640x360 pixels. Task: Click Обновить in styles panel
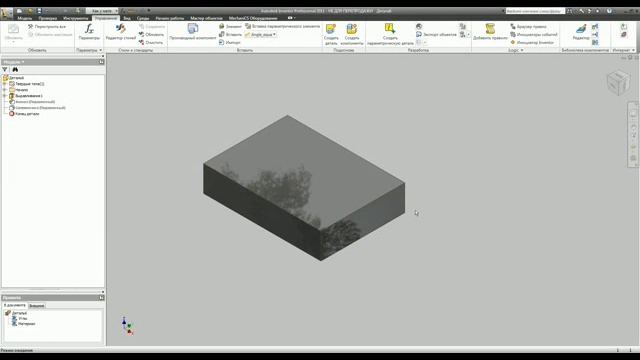(151, 35)
